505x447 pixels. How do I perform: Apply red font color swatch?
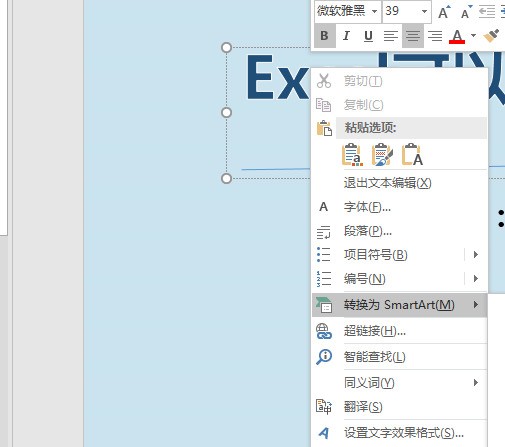(457, 36)
